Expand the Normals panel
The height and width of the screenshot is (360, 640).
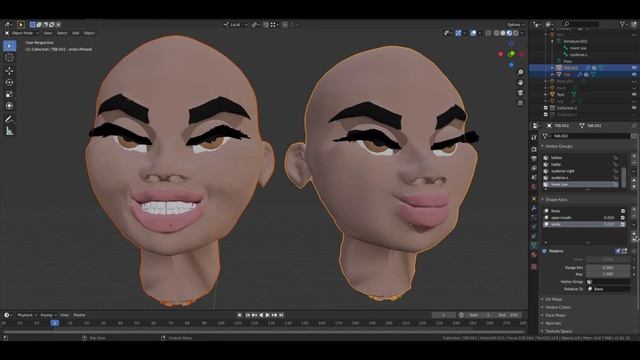[553, 323]
